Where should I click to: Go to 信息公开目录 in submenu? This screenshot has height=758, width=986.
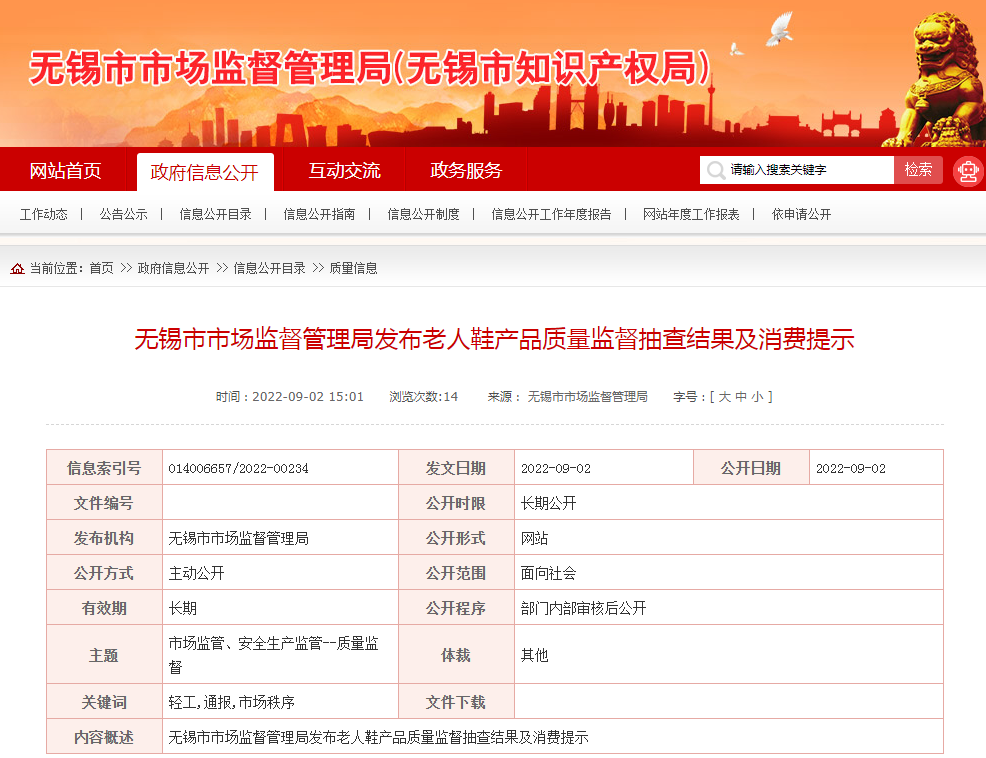point(215,214)
